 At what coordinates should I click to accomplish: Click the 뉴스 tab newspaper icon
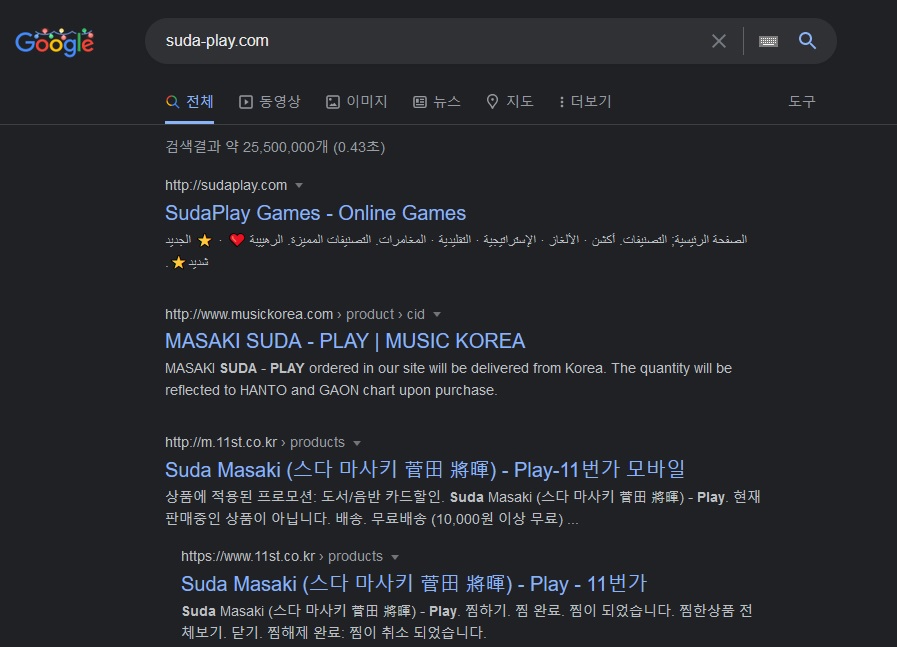click(419, 102)
